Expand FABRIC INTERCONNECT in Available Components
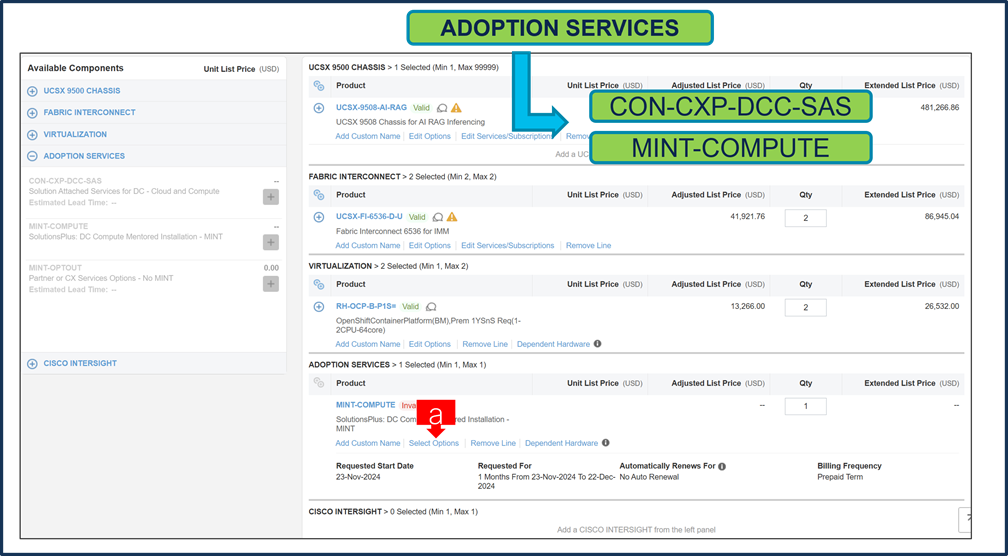1008x556 pixels. [32, 113]
